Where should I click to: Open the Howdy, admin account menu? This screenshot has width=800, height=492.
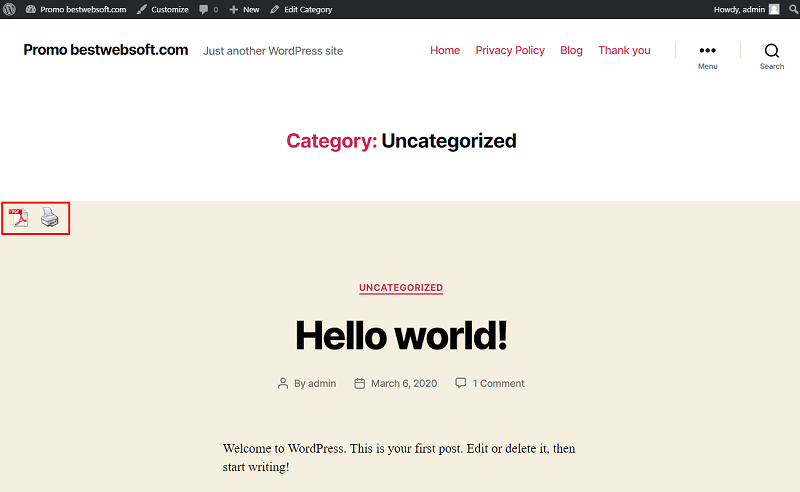(746, 9)
